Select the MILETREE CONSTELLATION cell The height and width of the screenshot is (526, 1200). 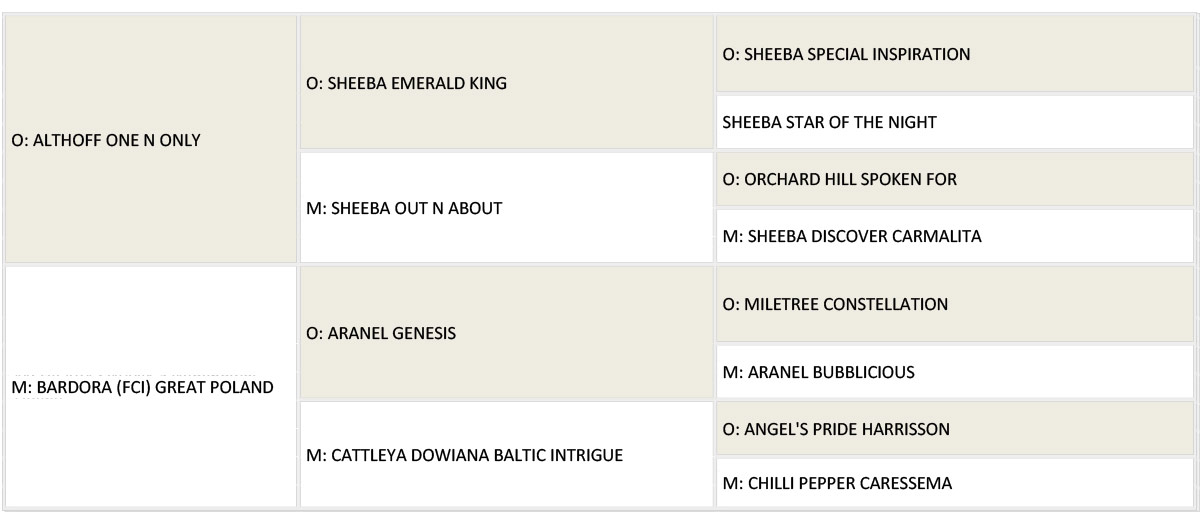tap(834, 304)
